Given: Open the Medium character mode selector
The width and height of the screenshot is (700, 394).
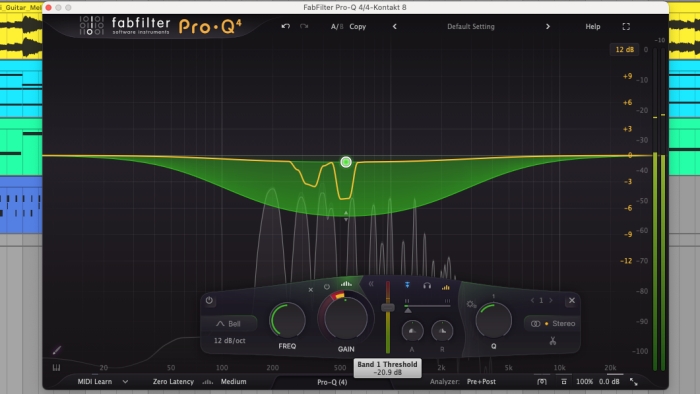Looking at the screenshot, I should [x=233, y=382].
